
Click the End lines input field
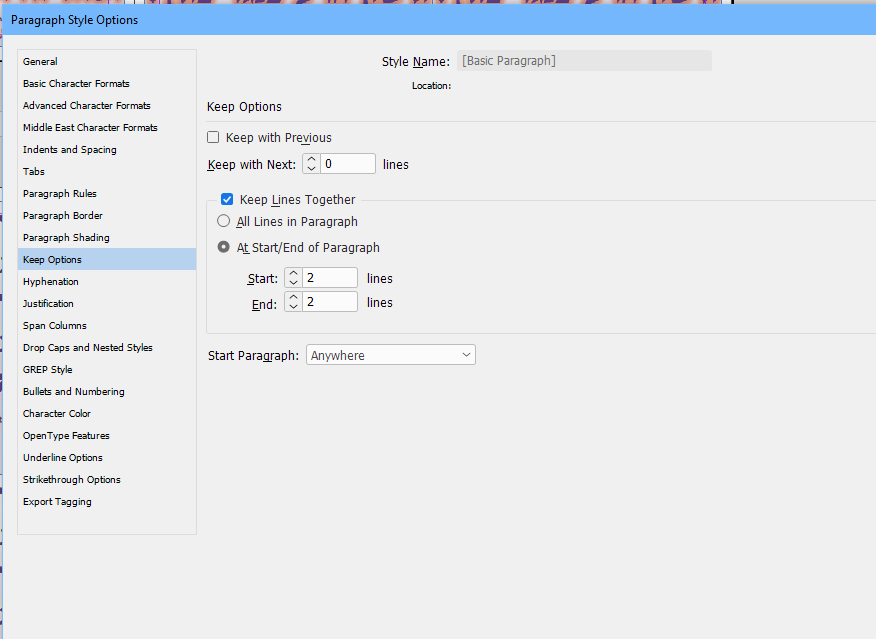[330, 302]
